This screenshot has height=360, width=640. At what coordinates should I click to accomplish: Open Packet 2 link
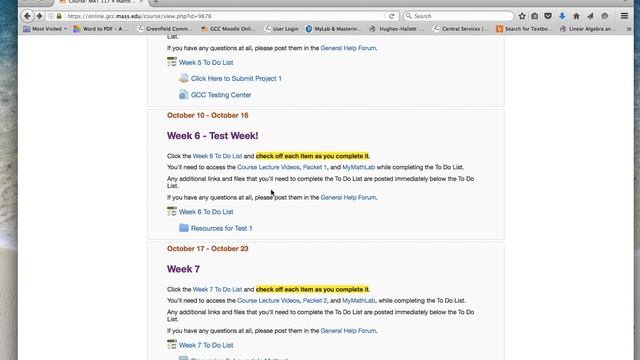(315, 300)
